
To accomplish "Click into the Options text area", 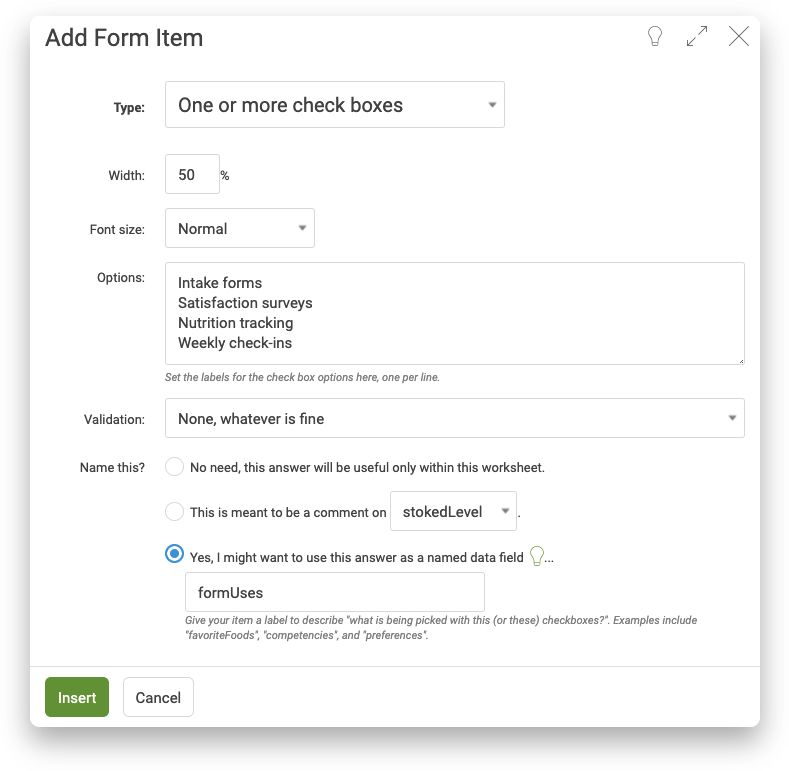I will (x=454, y=314).
